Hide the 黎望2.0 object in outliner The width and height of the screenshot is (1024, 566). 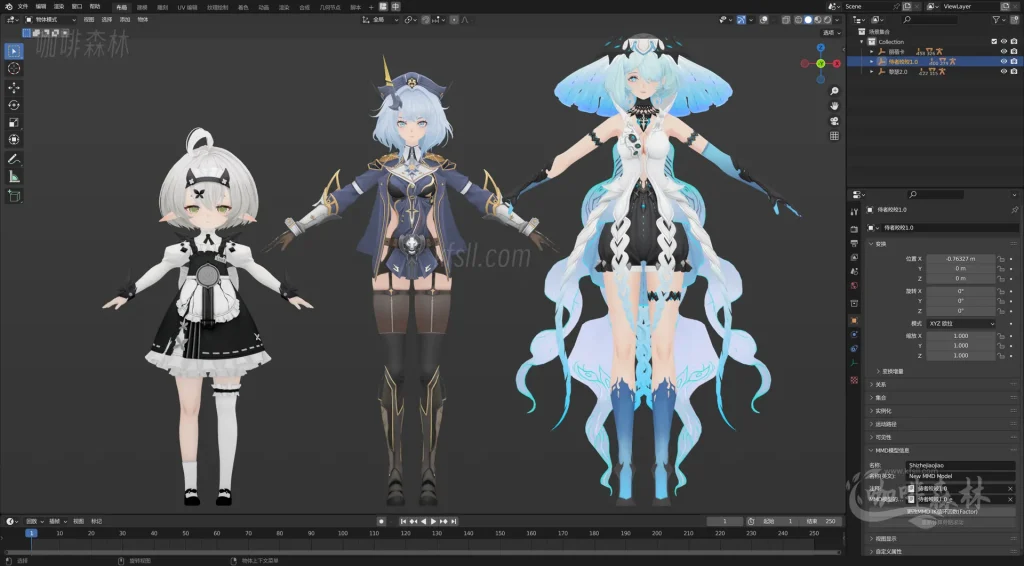(x=1004, y=71)
